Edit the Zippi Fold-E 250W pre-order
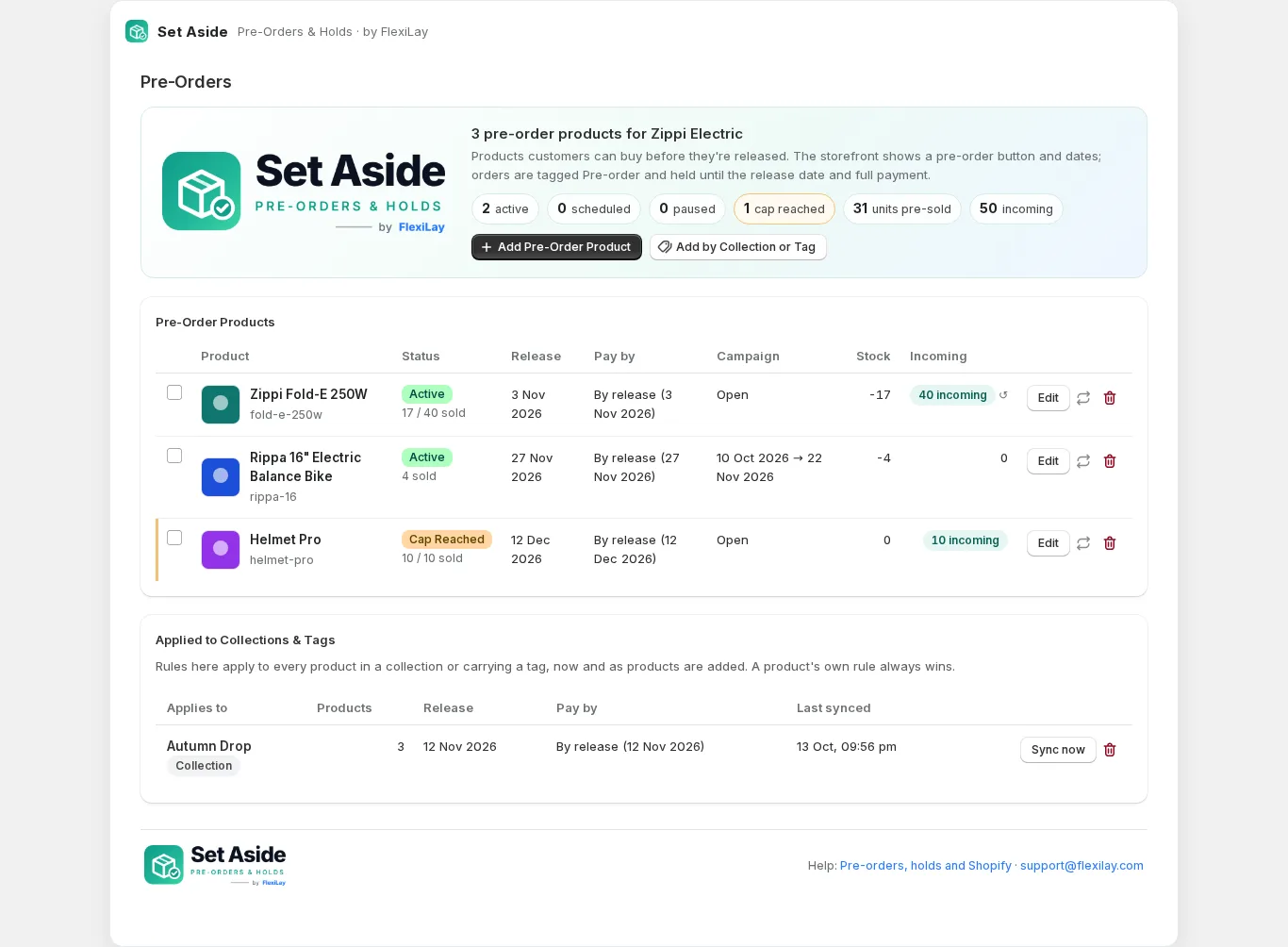 [1048, 398]
